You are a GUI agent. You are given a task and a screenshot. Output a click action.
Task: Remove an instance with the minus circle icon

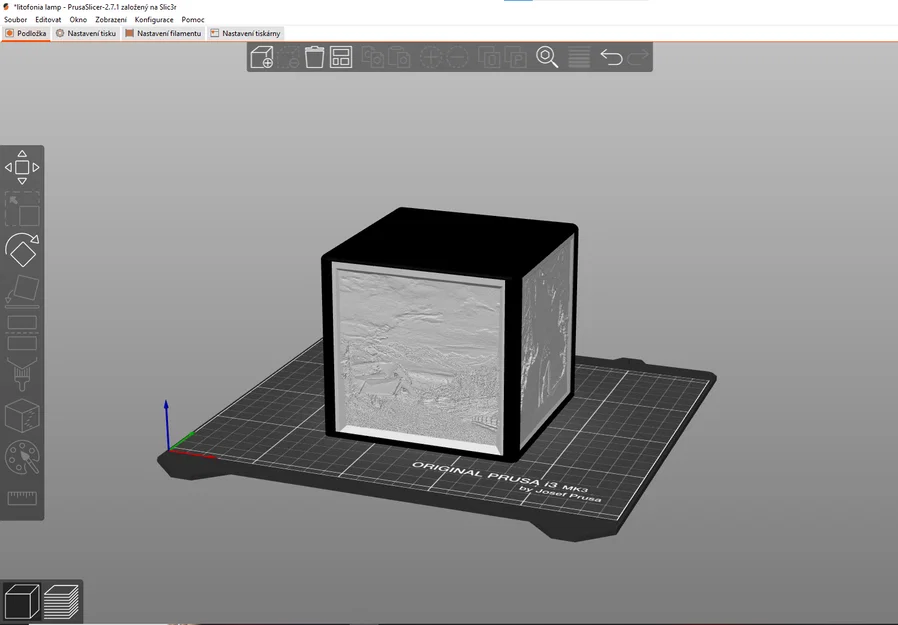pyautogui.click(x=457, y=57)
